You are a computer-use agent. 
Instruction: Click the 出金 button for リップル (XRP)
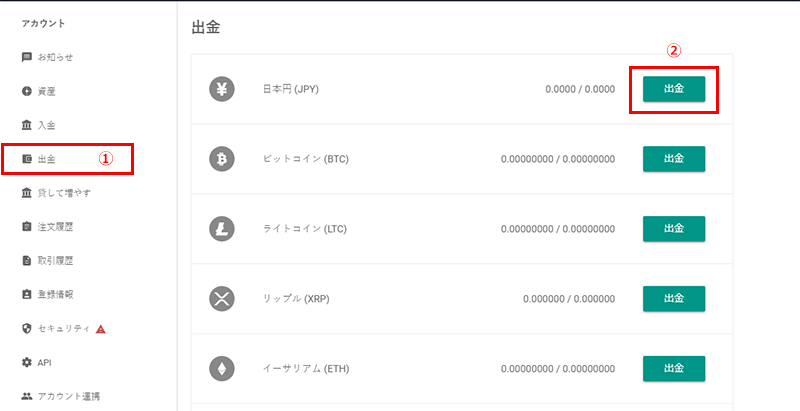click(x=674, y=299)
